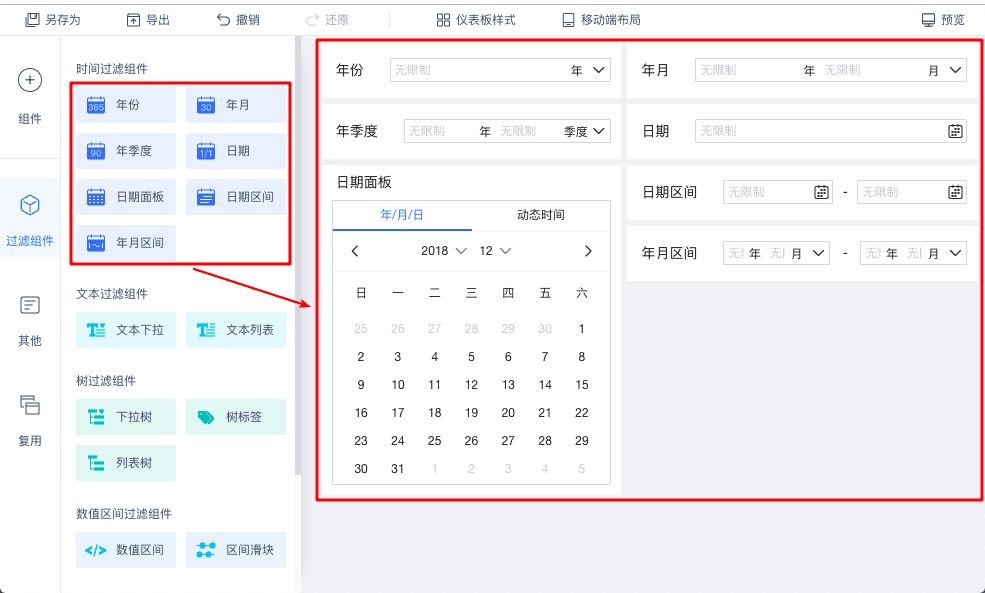This screenshot has height=593, width=985.
Task: Click the 日期区间 start date field
Action: coord(768,192)
